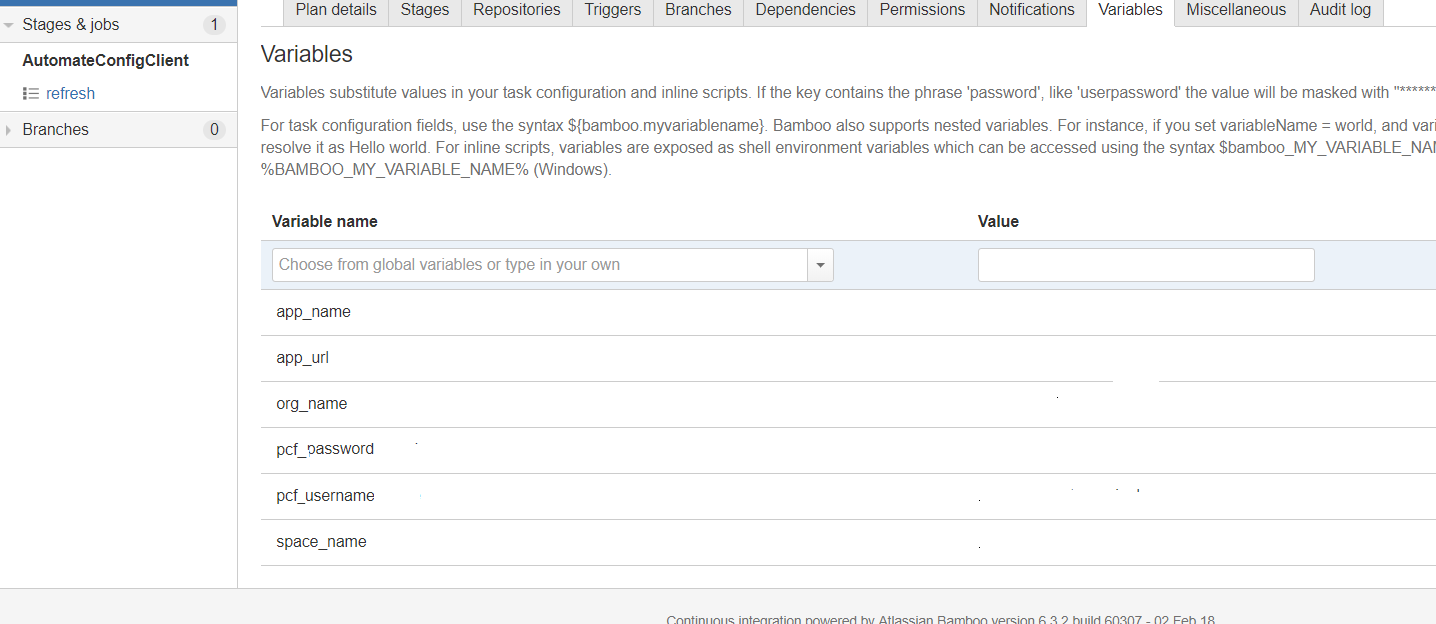Select the Miscellaneous tab
Screen dimensions: 1436x624
1236,10
